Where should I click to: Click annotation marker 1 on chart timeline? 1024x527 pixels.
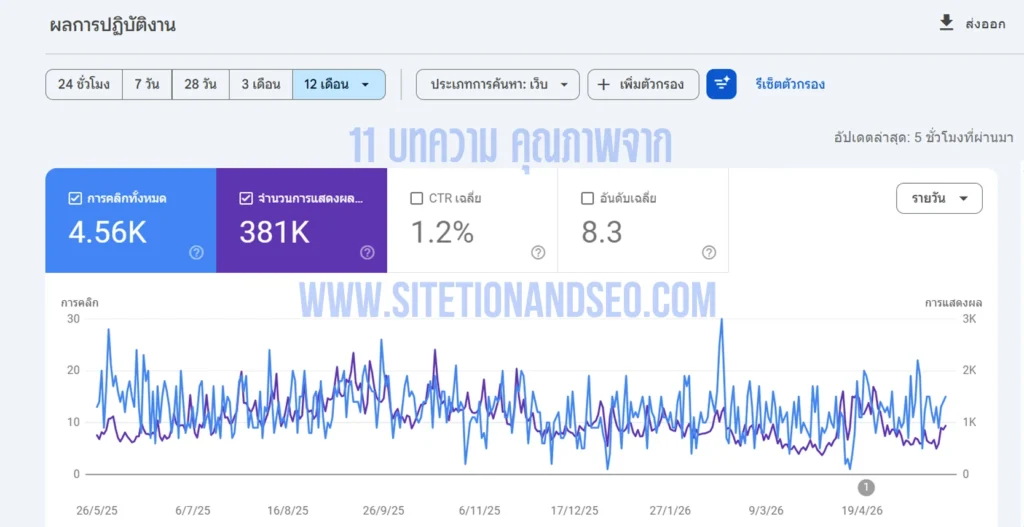(x=866, y=487)
